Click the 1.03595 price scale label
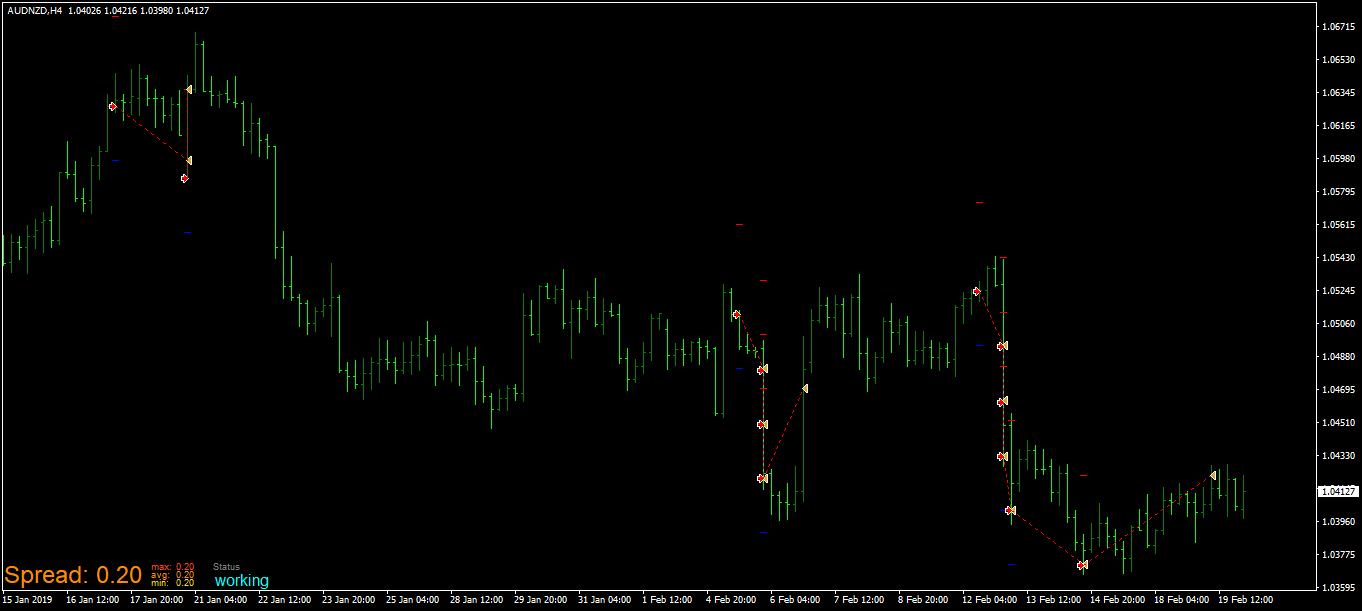The image size is (1362, 611). tap(1338, 588)
